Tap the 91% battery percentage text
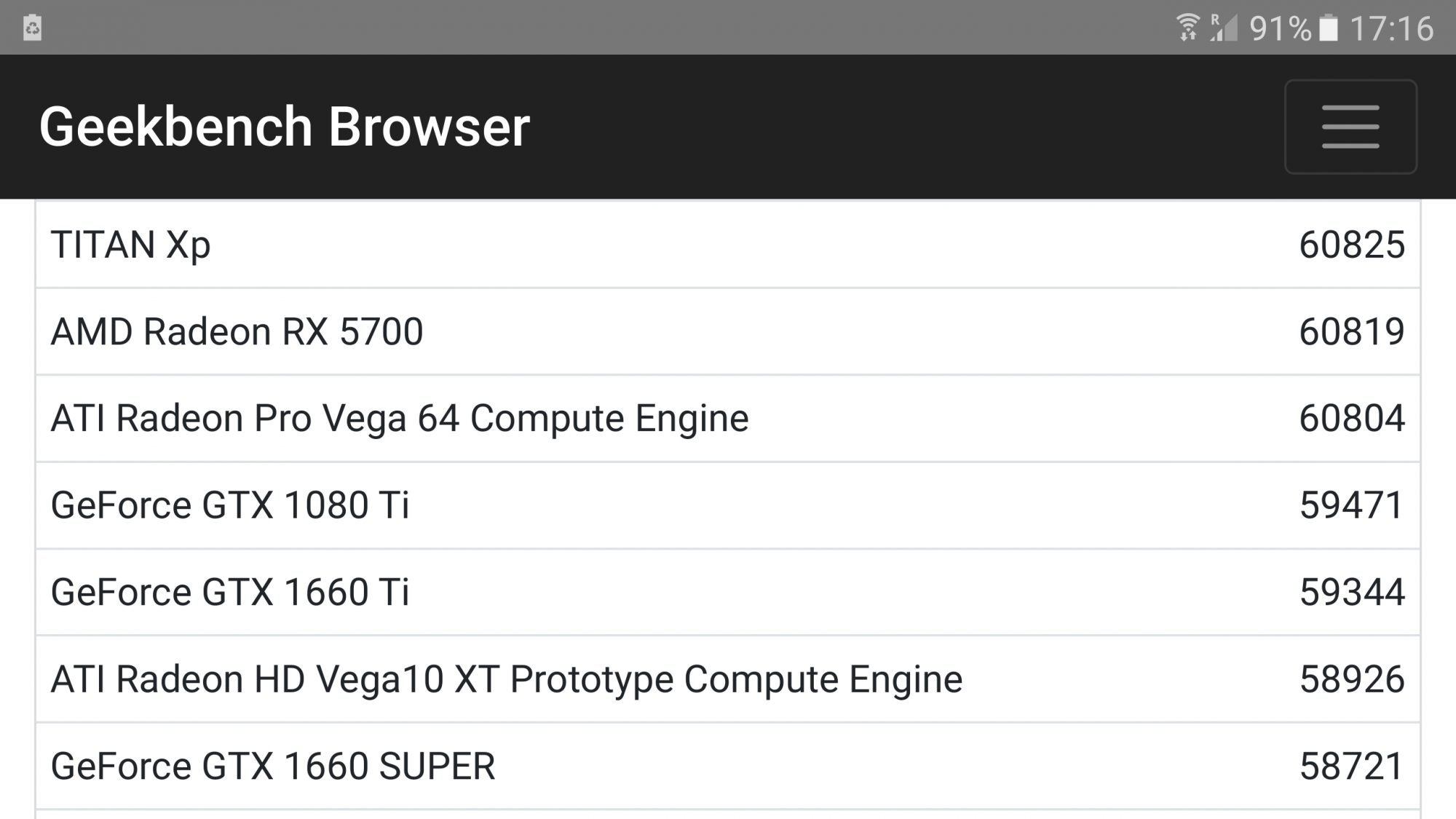This screenshot has width=1456, height=819. coord(1280,28)
